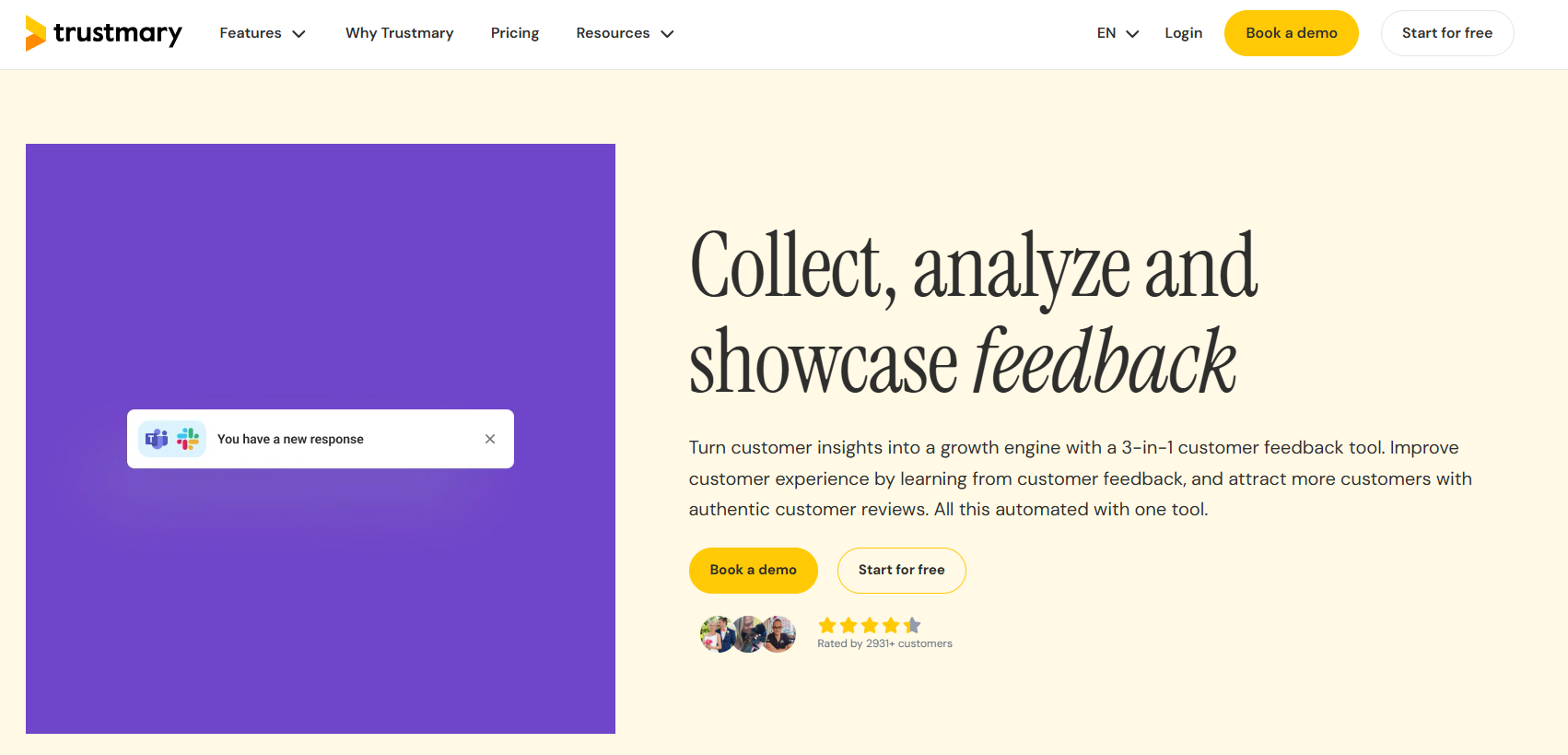The image size is (1568, 755).
Task: Click the third star of the customer rating
Action: pyautogui.click(x=869, y=625)
